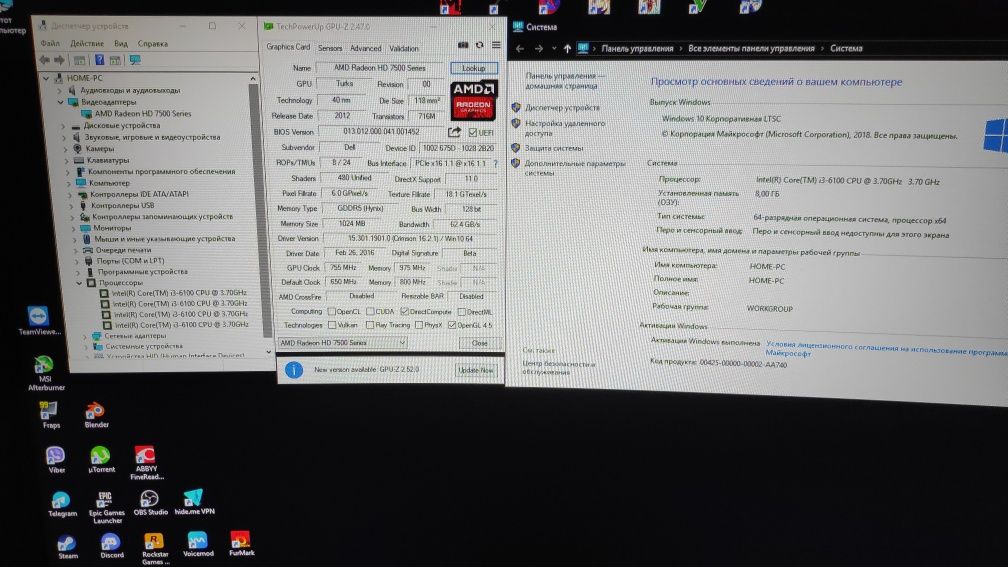Open the Steam desktop icon
Image resolution: width=1008 pixels, height=567 pixels.
point(68,547)
